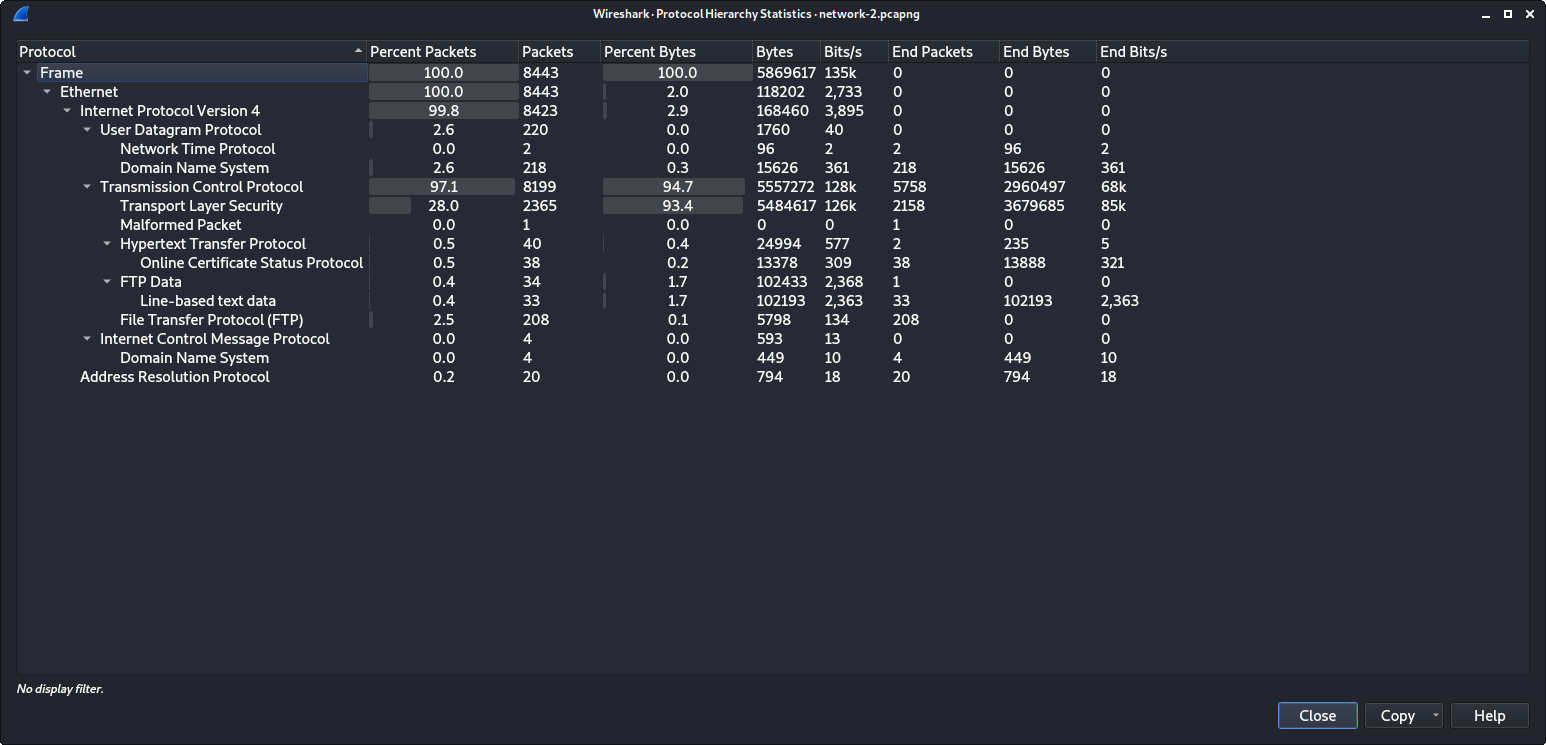This screenshot has width=1546, height=745.
Task: Maximize the Protocol Hierarchy Statistics window
Action: [x=1507, y=14]
